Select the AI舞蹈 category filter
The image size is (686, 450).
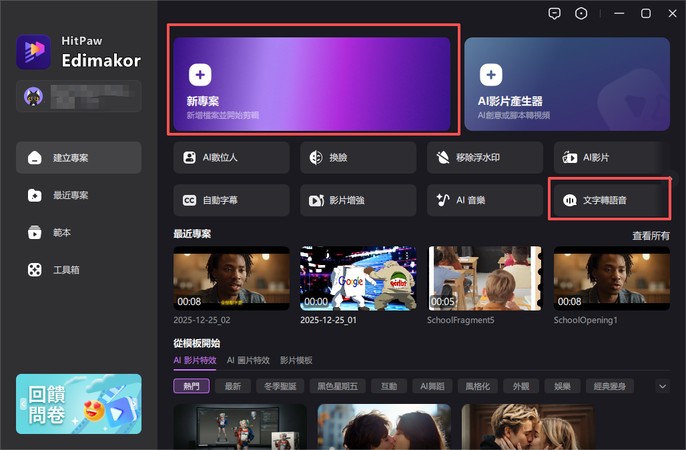click(432, 386)
